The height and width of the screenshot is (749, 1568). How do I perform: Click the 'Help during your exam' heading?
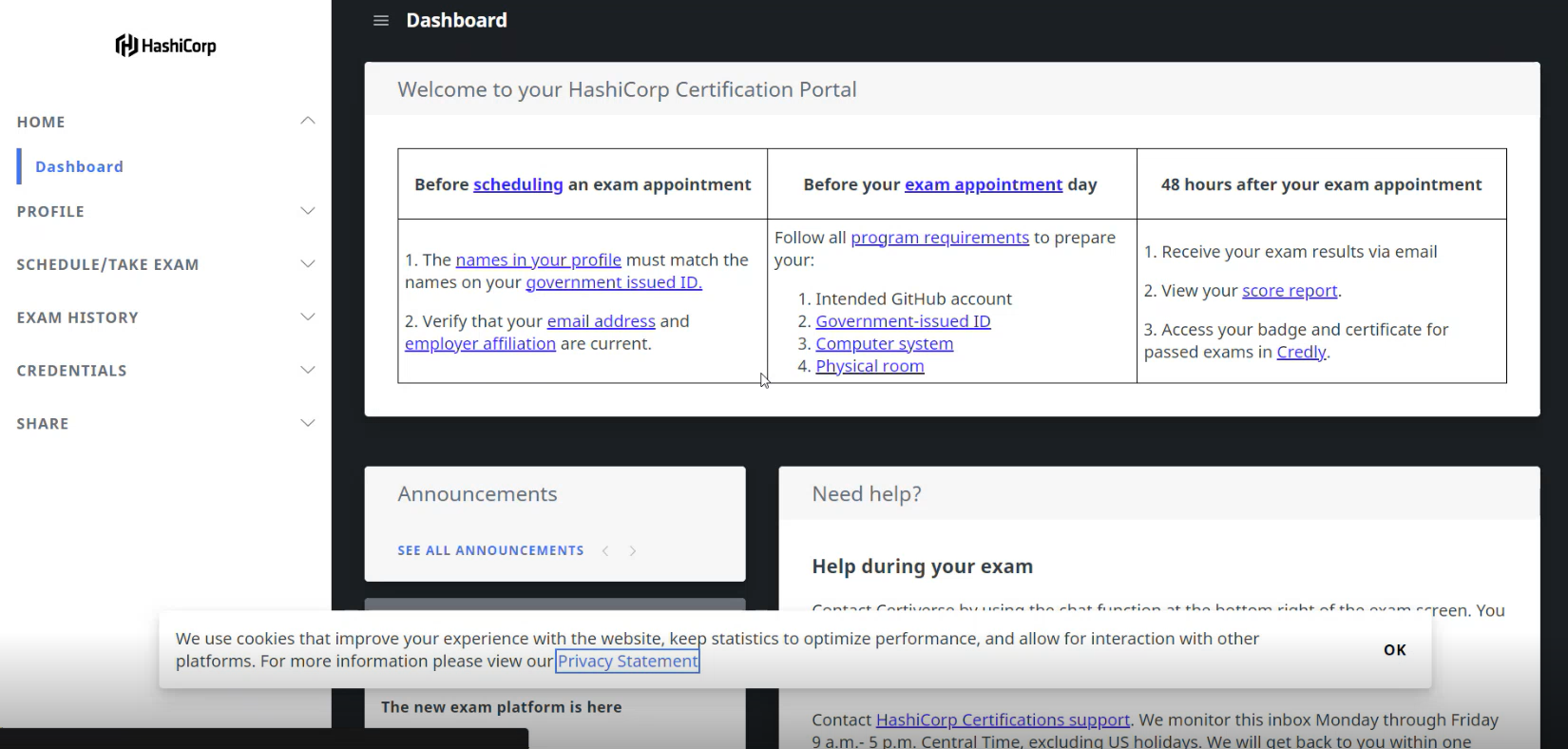click(x=922, y=567)
